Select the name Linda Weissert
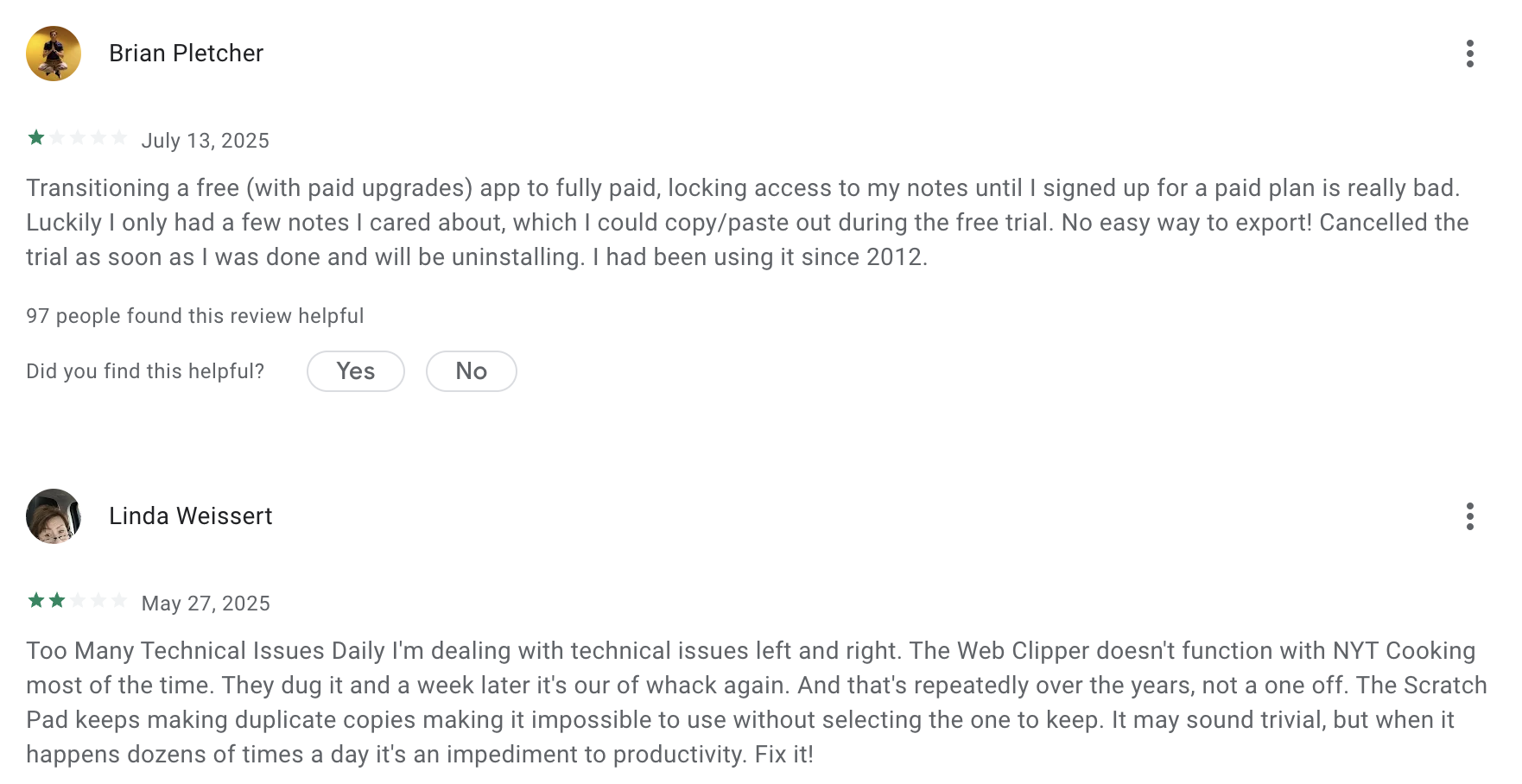The height and width of the screenshot is (784, 1522). [191, 515]
